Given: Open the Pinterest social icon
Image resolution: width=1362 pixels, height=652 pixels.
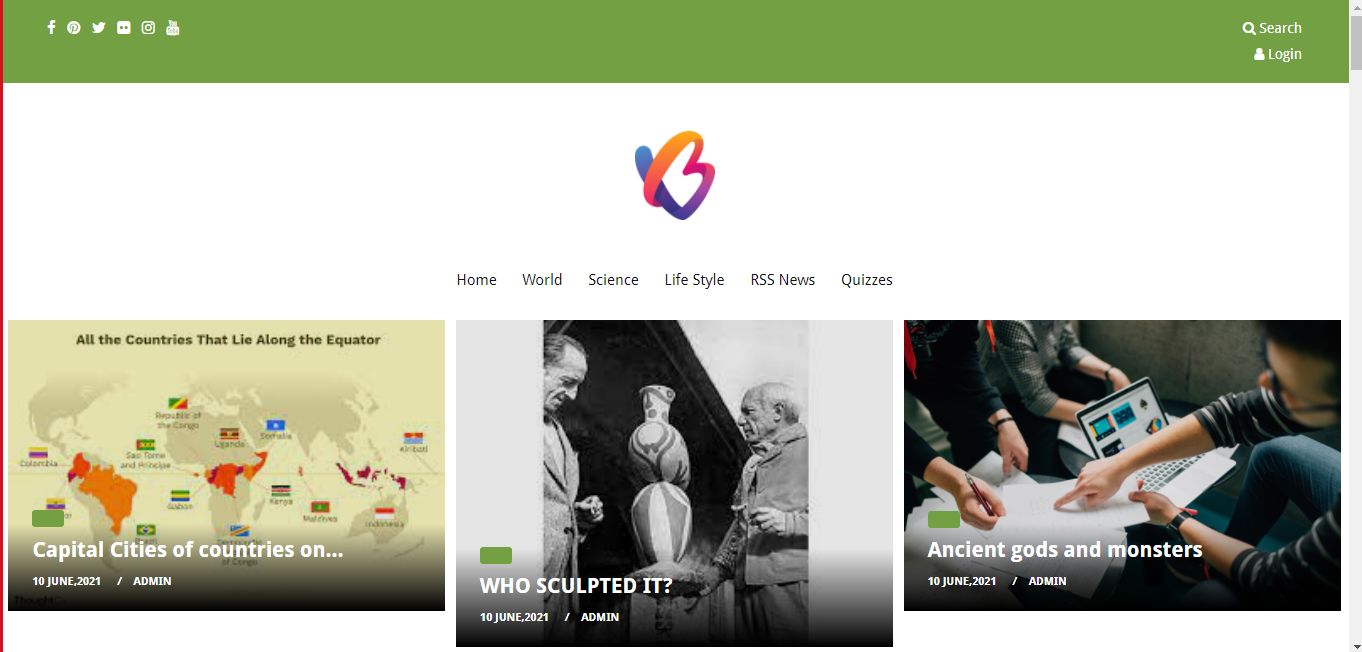Looking at the screenshot, I should [74, 27].
